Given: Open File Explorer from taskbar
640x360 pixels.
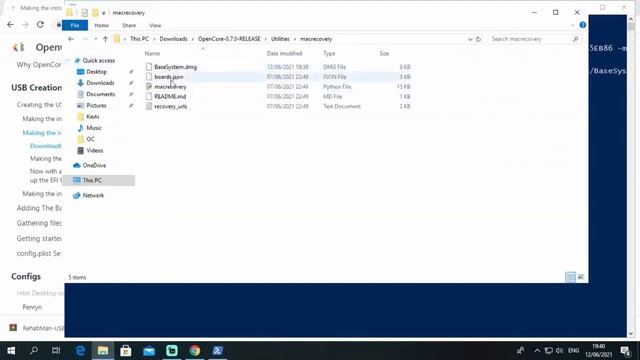Looking at the screenshot, I should pyautogui.click(x=103, y=351).
